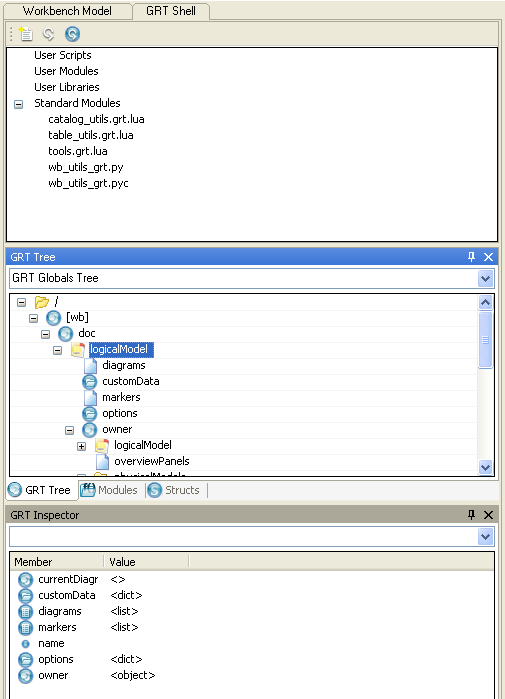Click the customData dict icon in tree

(90, 382)
